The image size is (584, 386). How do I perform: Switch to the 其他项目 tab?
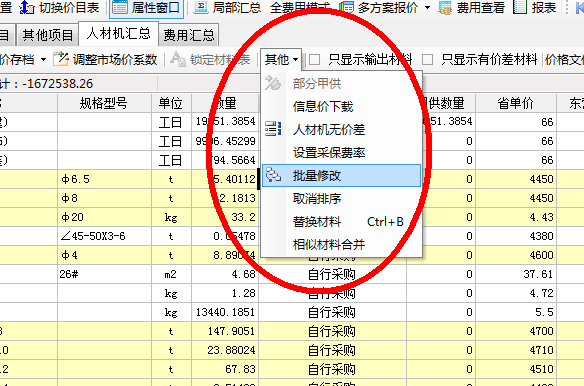tap(47, 35)
